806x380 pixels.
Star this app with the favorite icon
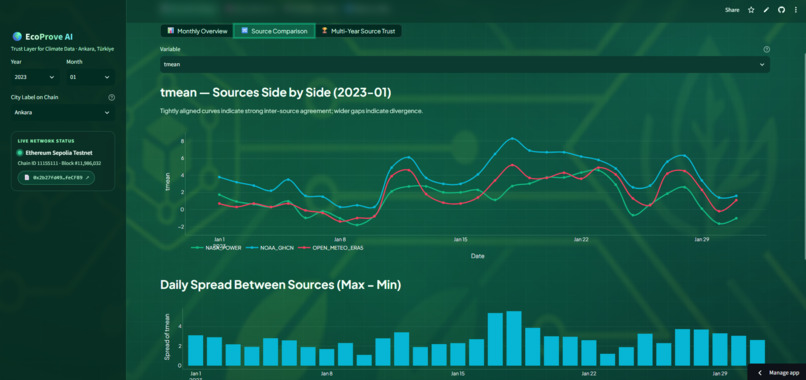tap(751, 10)
